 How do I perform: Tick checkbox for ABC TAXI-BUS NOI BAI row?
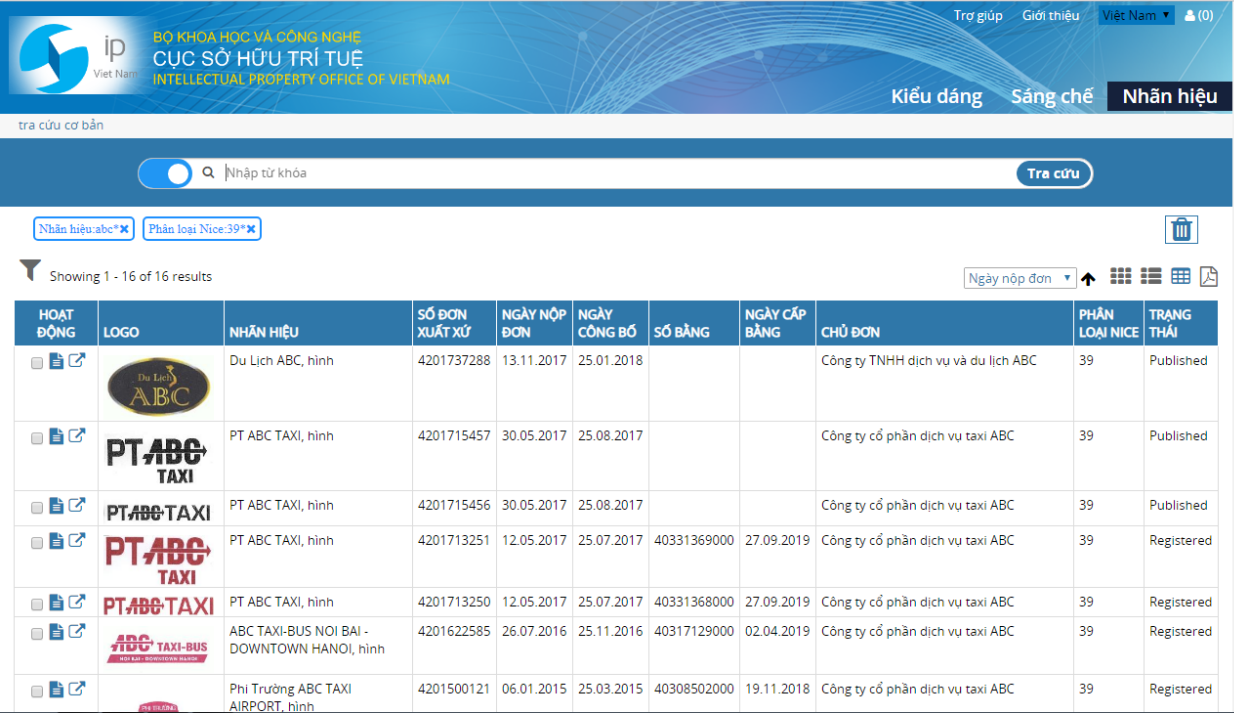[37, 633]
